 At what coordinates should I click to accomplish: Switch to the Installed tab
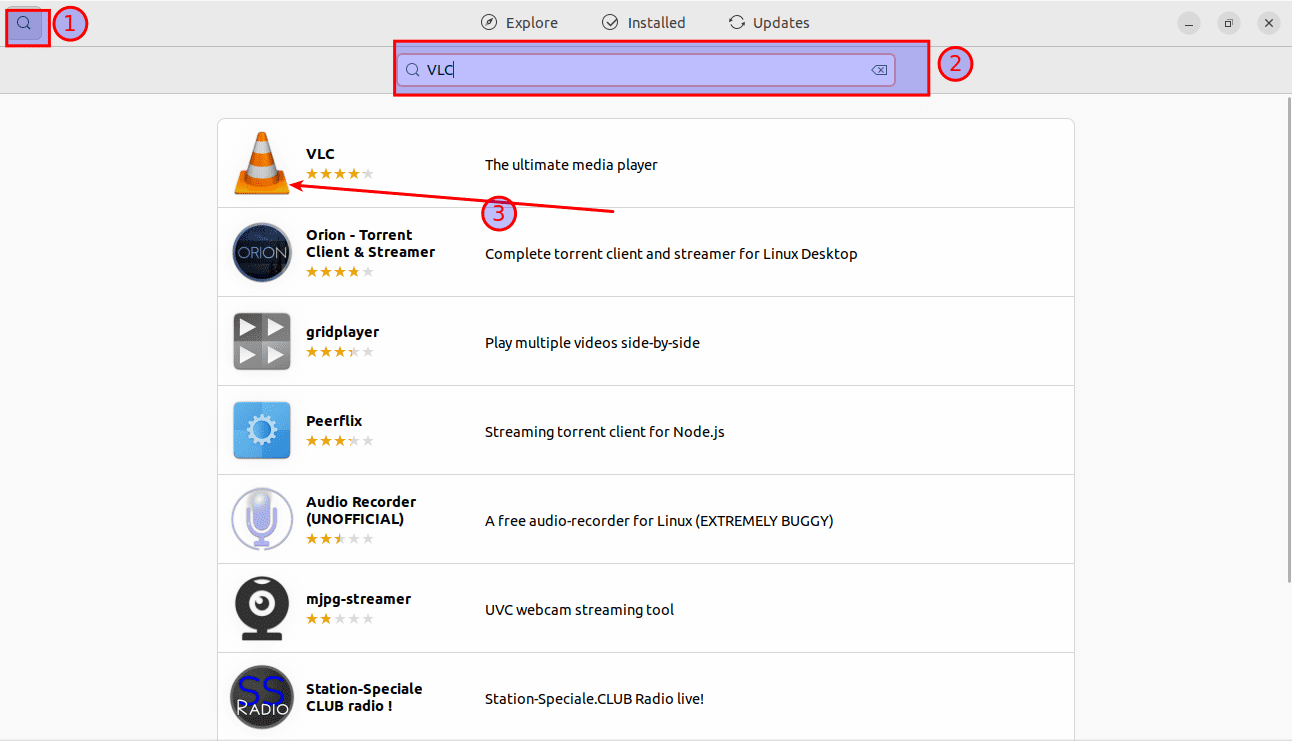point(643,23)
